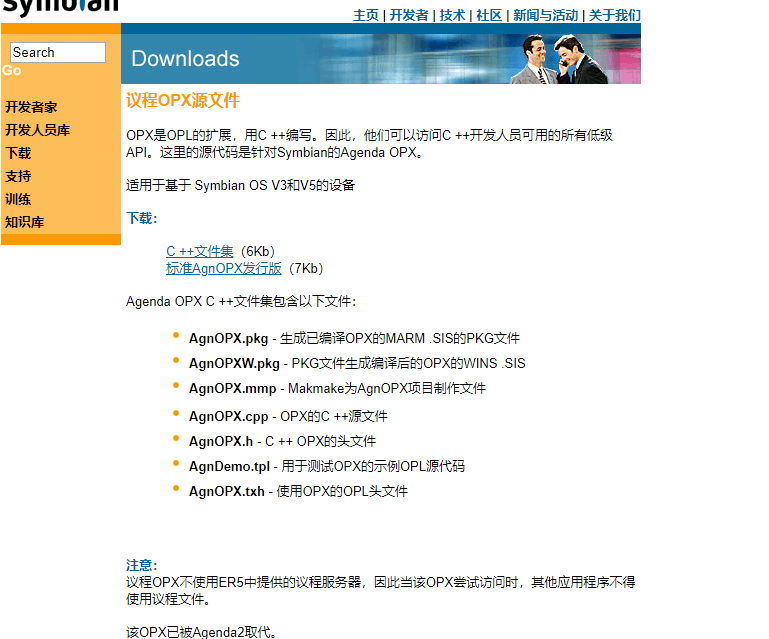Download the C ++文件集 link
The image size is (769, 639).
point(200,252)
